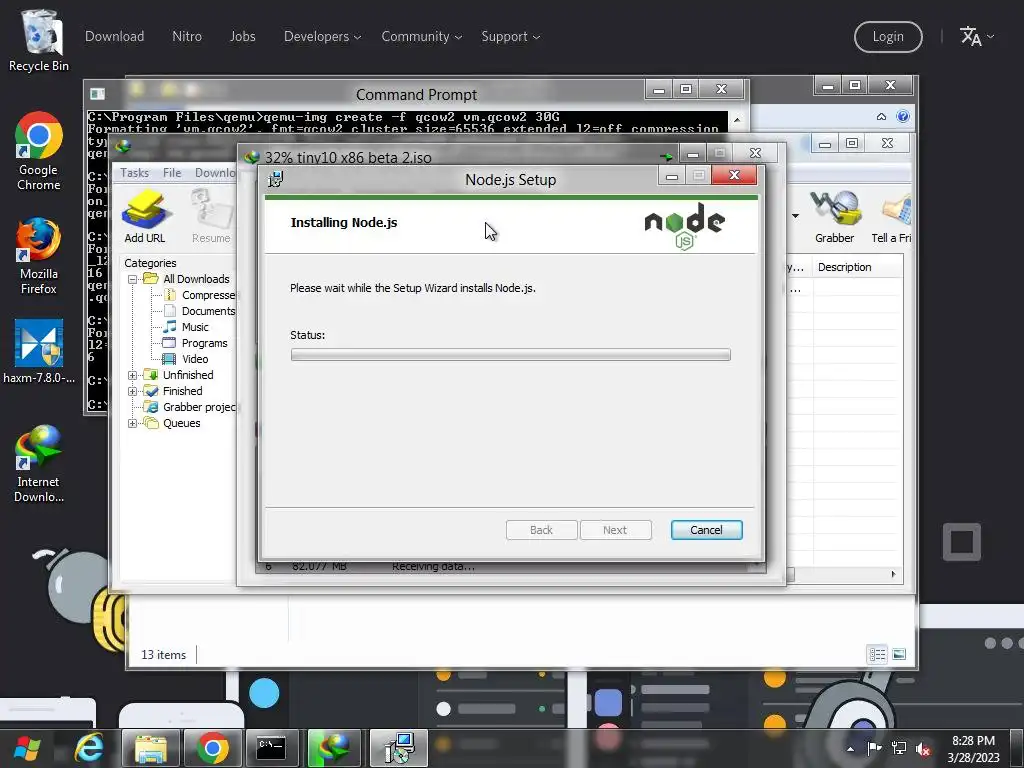Open the Developers dropdown on the webpage
The width and height of the screenshot is (1024, 768).
[x=323, y=37]
